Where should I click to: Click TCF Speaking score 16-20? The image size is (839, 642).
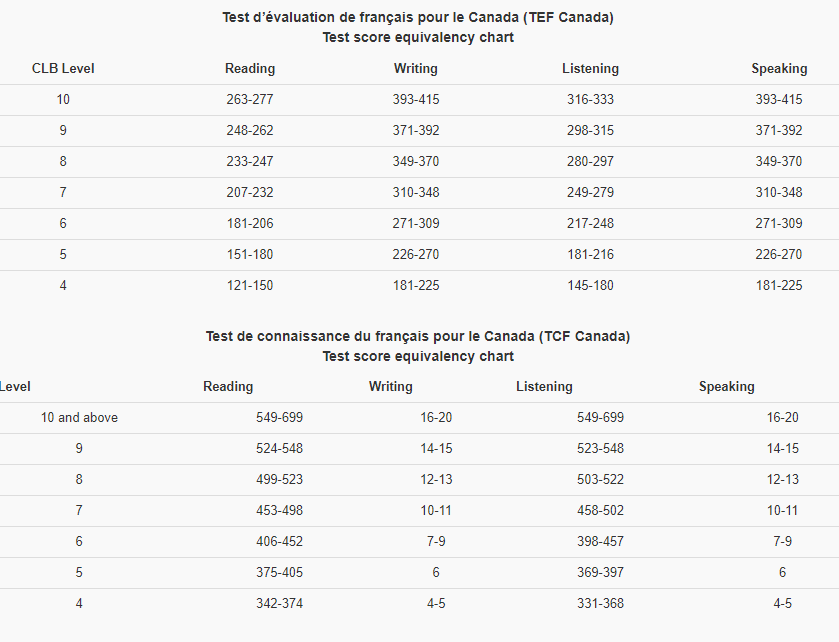click(x=782, y=418)
